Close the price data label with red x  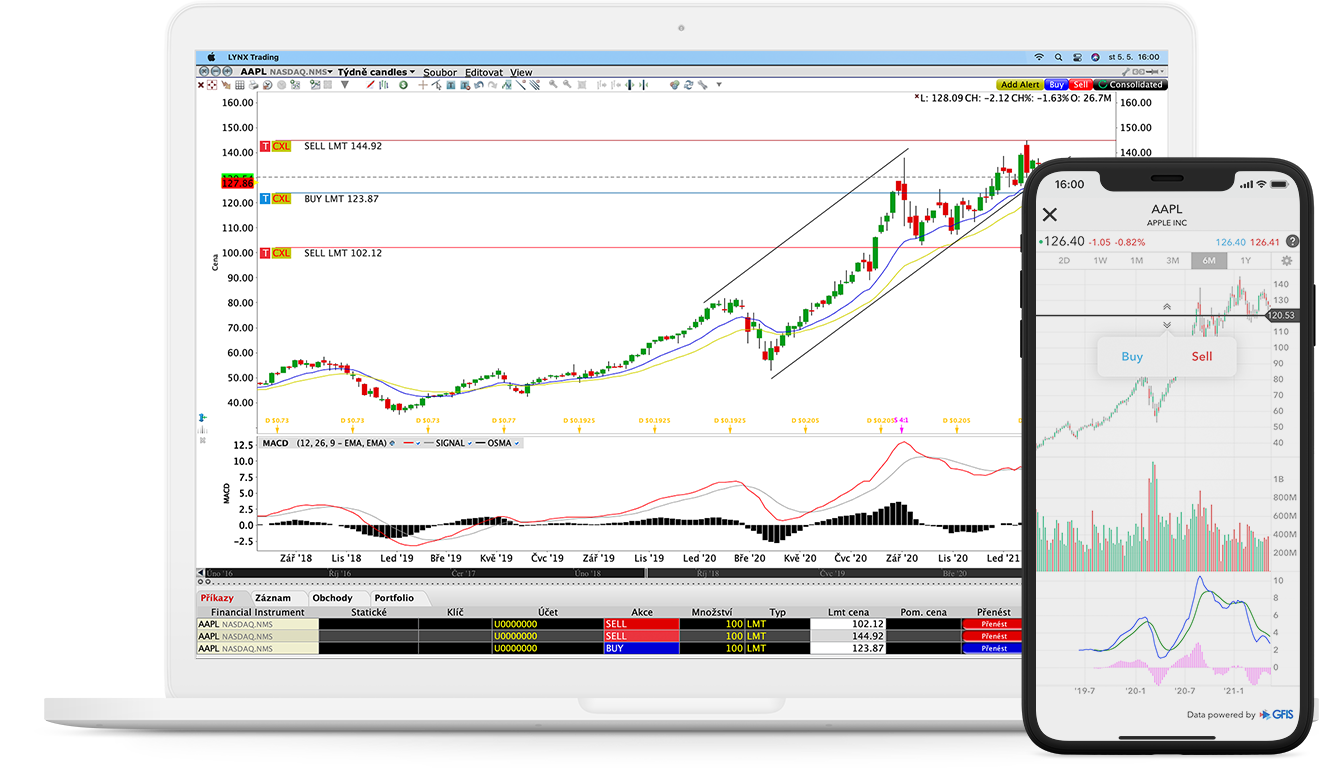click(916, 96)
